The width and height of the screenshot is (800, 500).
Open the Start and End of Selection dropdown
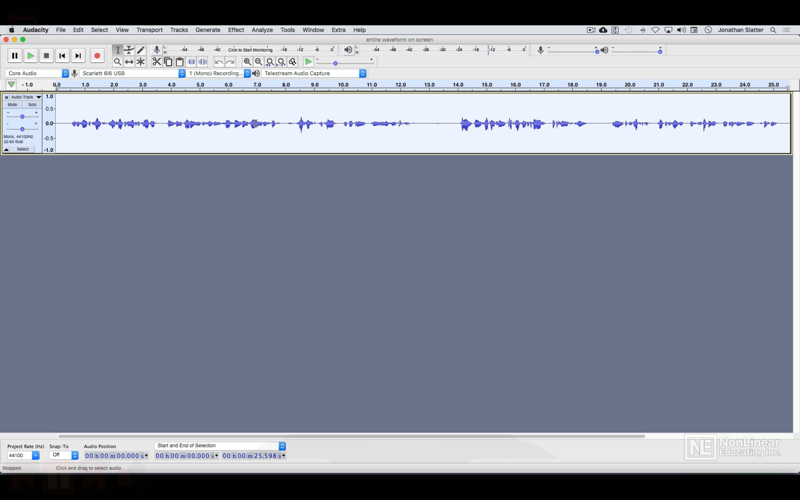pyautogui.click(x=220, y=446)
